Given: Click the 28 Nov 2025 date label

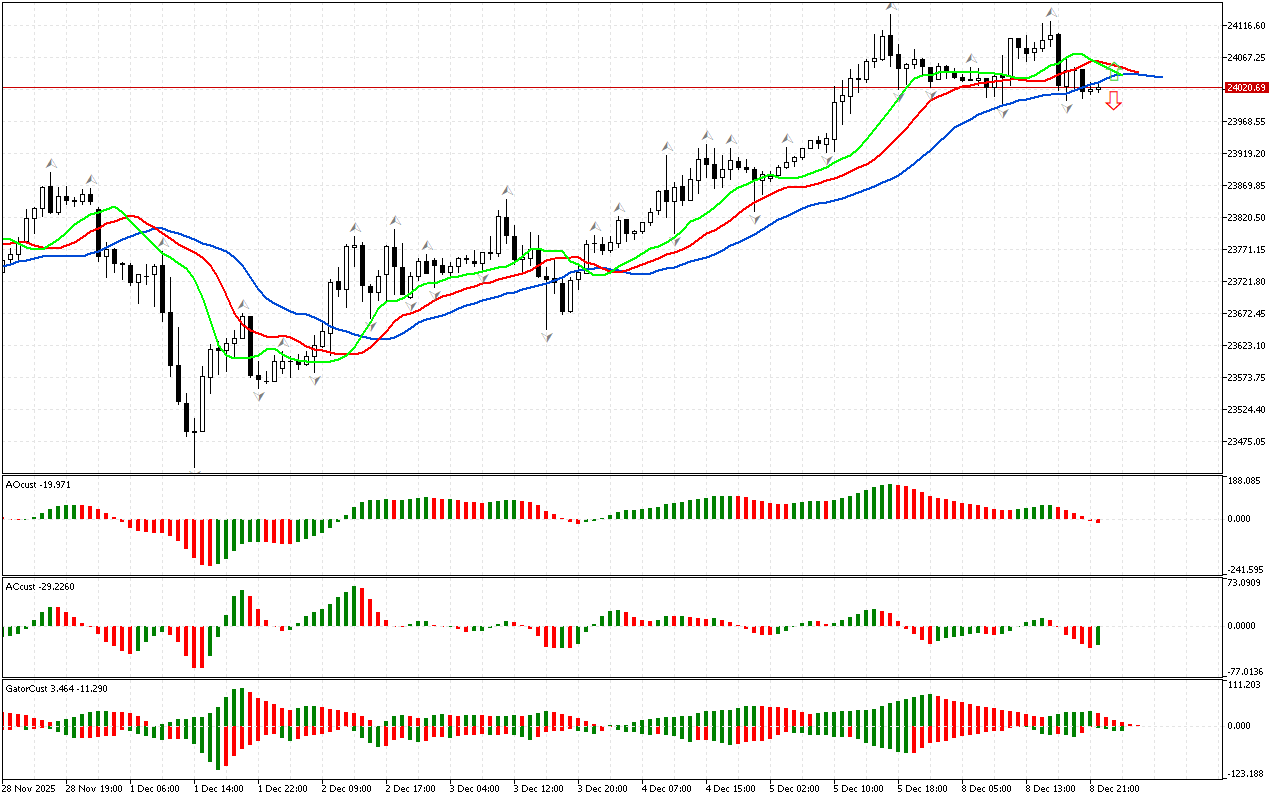Looking at the screenshot, I should point(32,789).
